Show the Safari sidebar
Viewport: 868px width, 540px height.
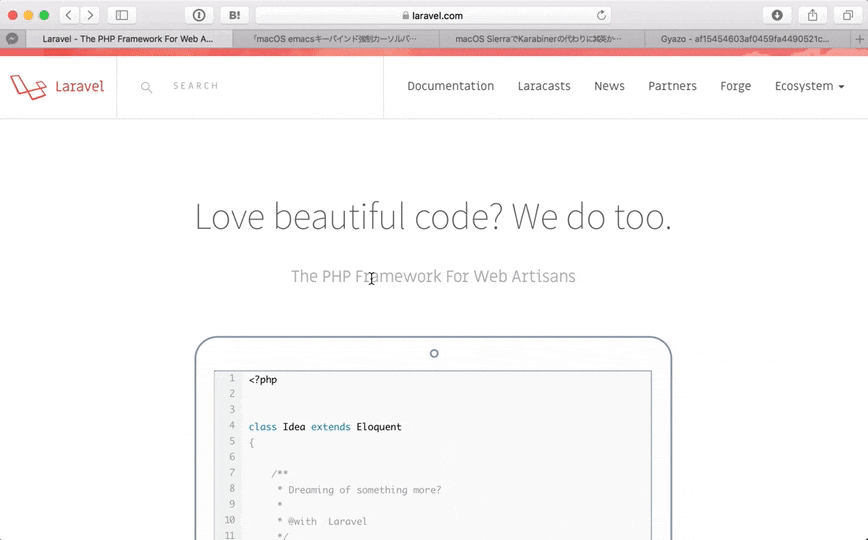point(122,16)
